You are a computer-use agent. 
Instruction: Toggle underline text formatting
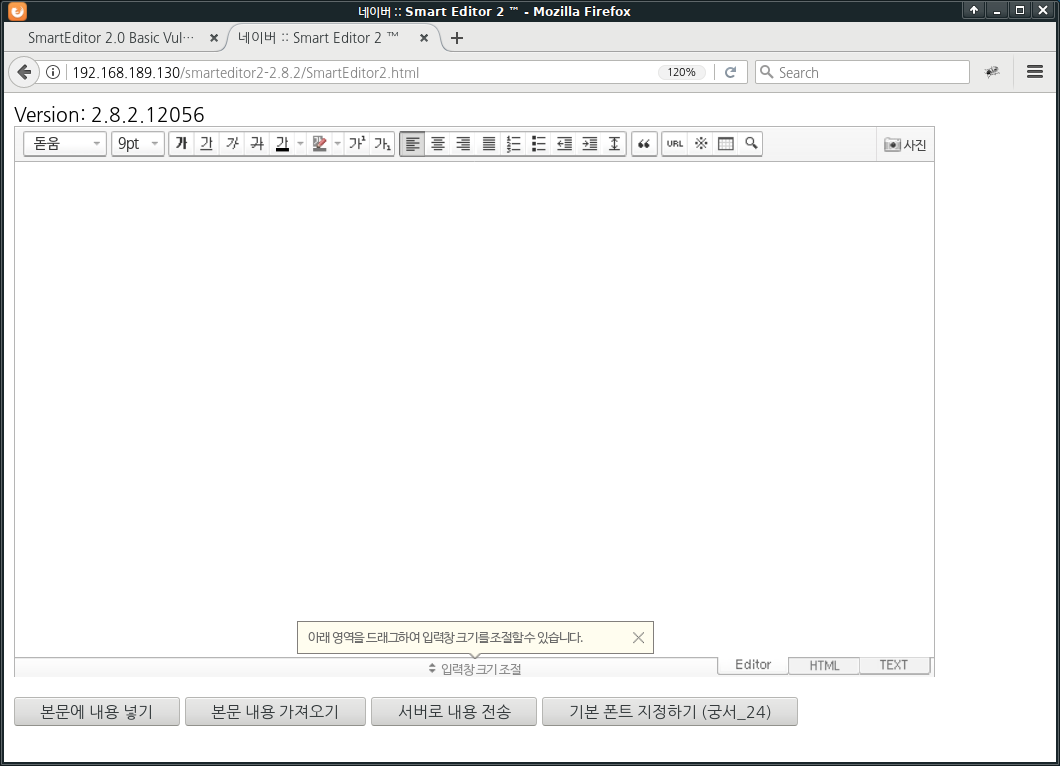[x=207, y=143]
